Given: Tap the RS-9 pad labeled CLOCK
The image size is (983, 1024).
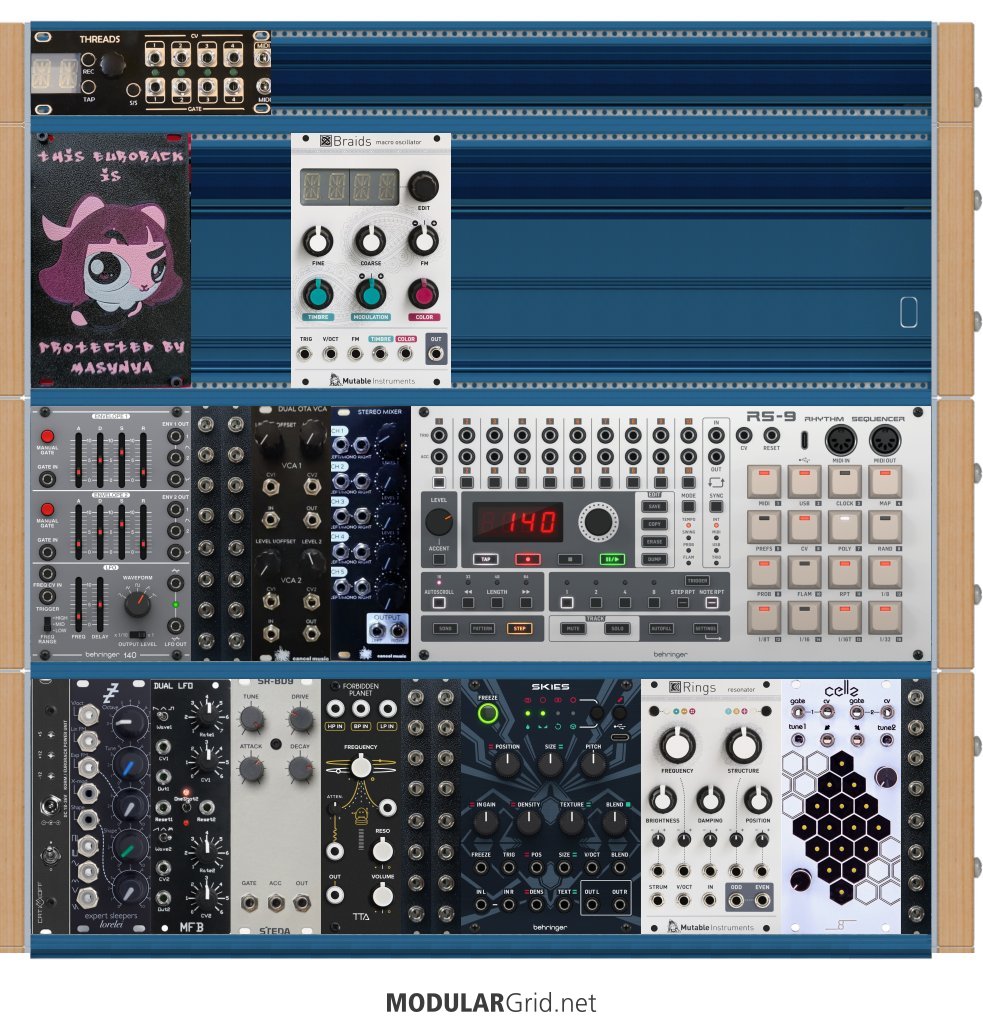Looking at the screenshot, I should click(x=844, y=482).
